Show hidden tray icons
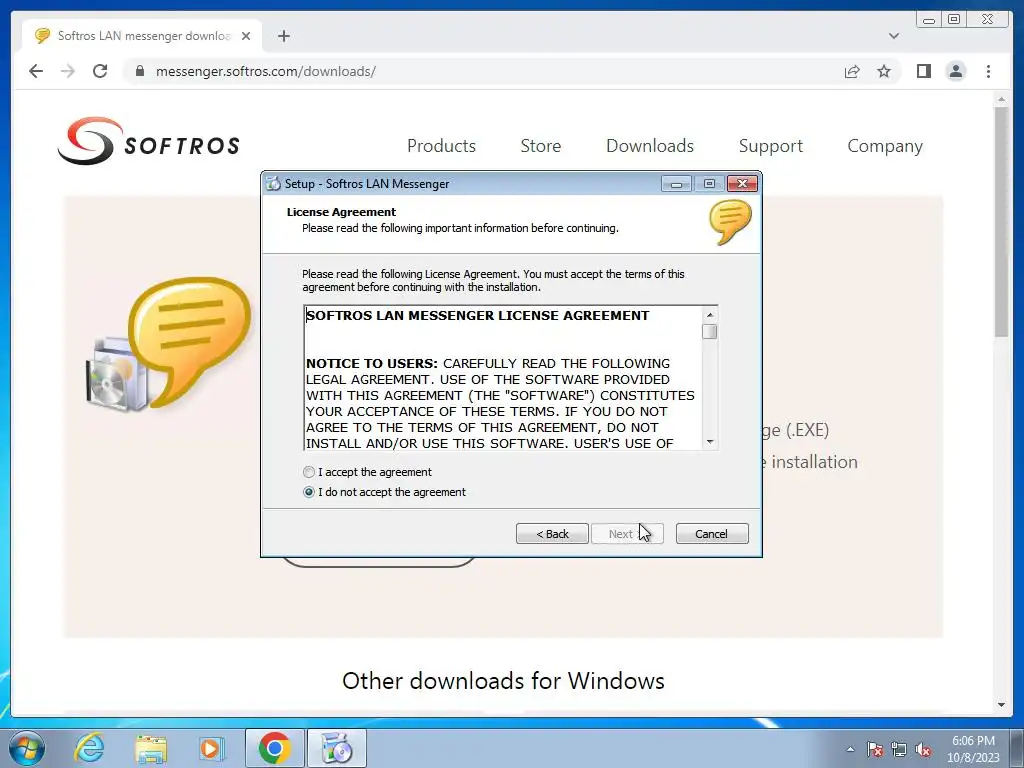 [x=850, y=749]
